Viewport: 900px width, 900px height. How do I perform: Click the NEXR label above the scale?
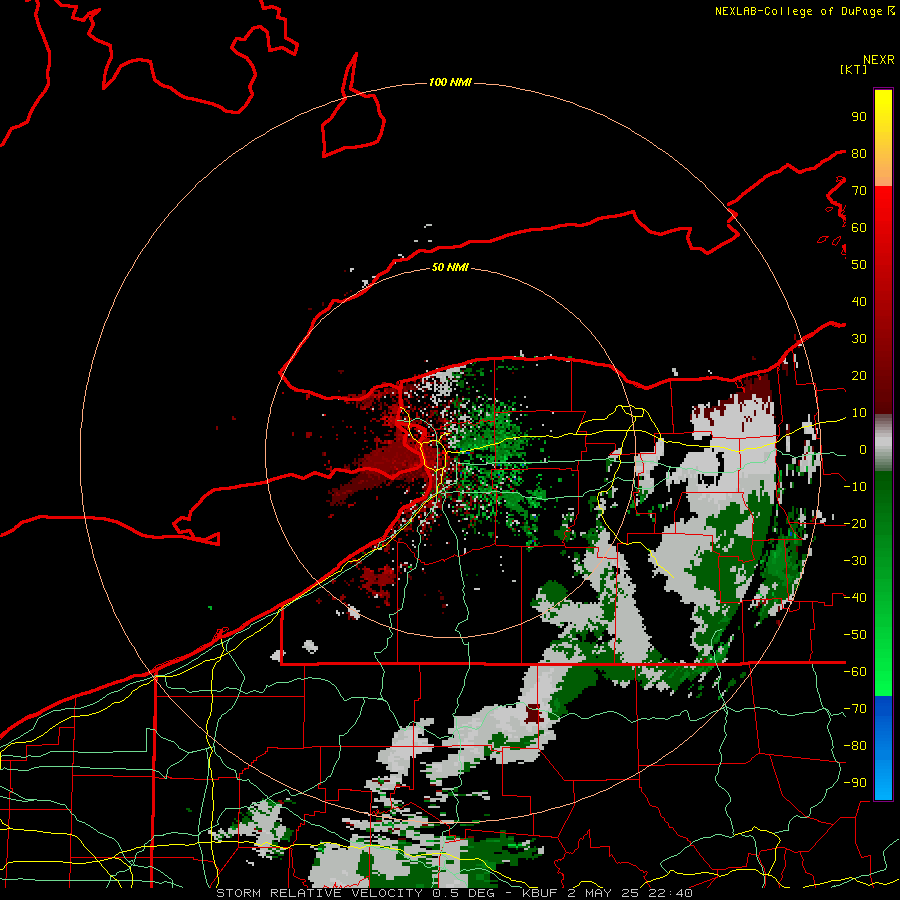879,60
